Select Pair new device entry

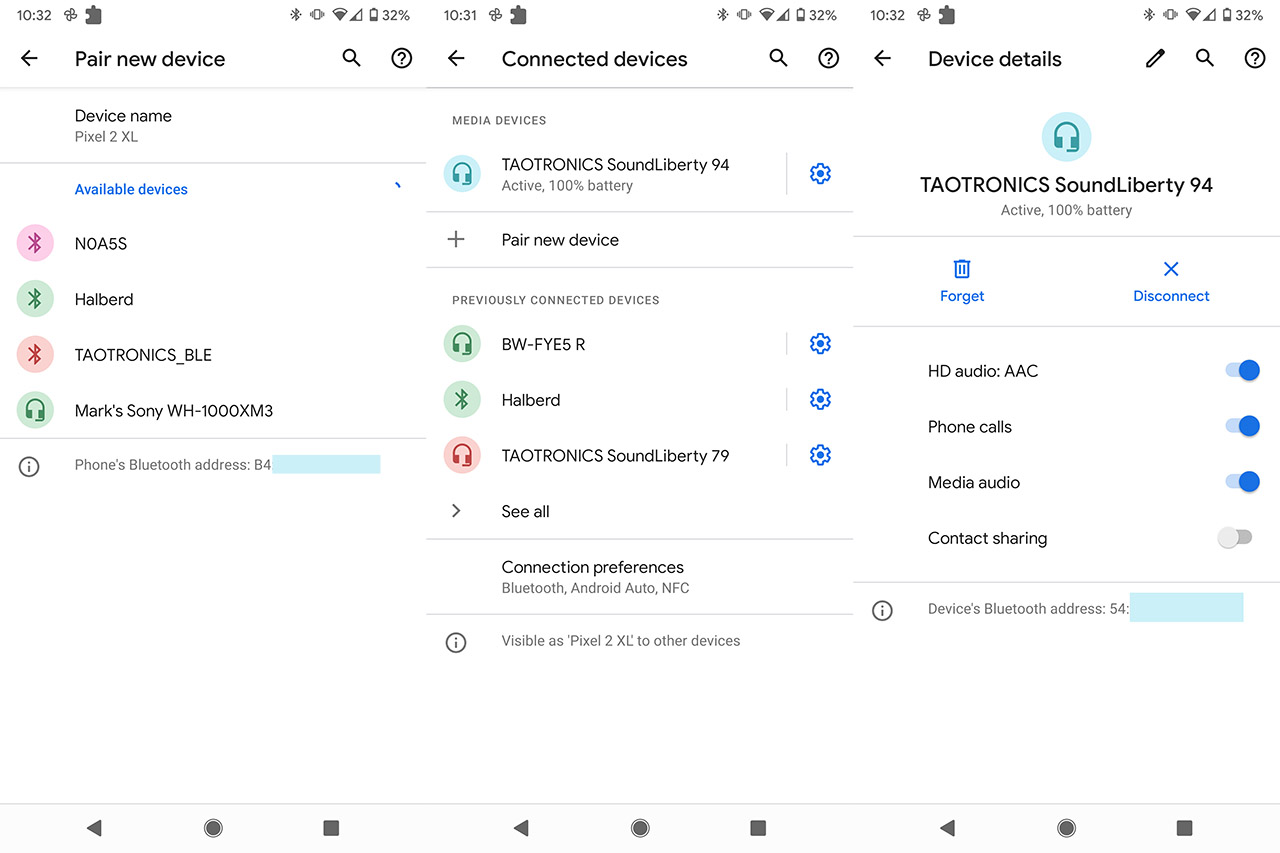[x=640, y=239]
